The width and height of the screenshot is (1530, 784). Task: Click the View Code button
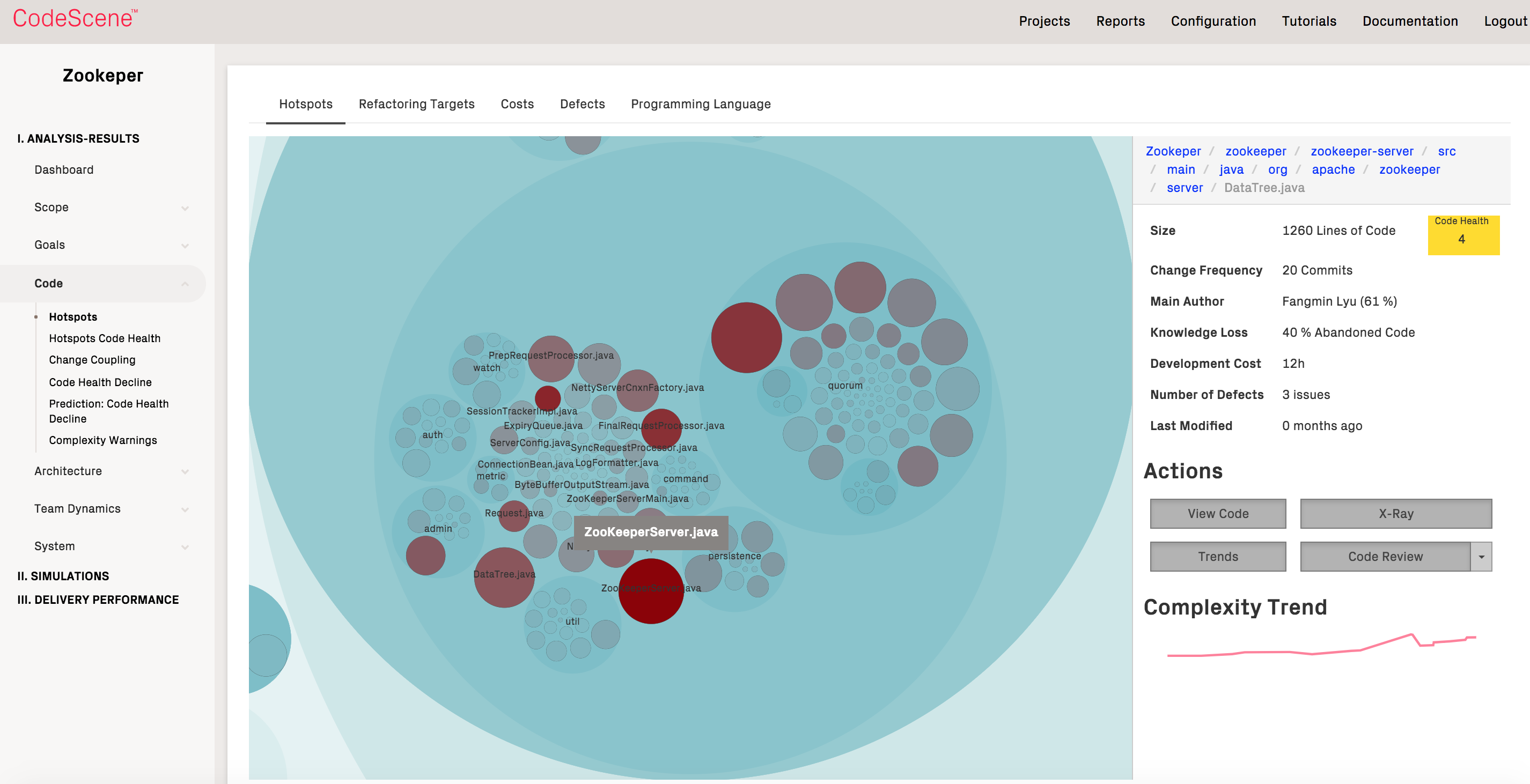(x=1218, y=514)
